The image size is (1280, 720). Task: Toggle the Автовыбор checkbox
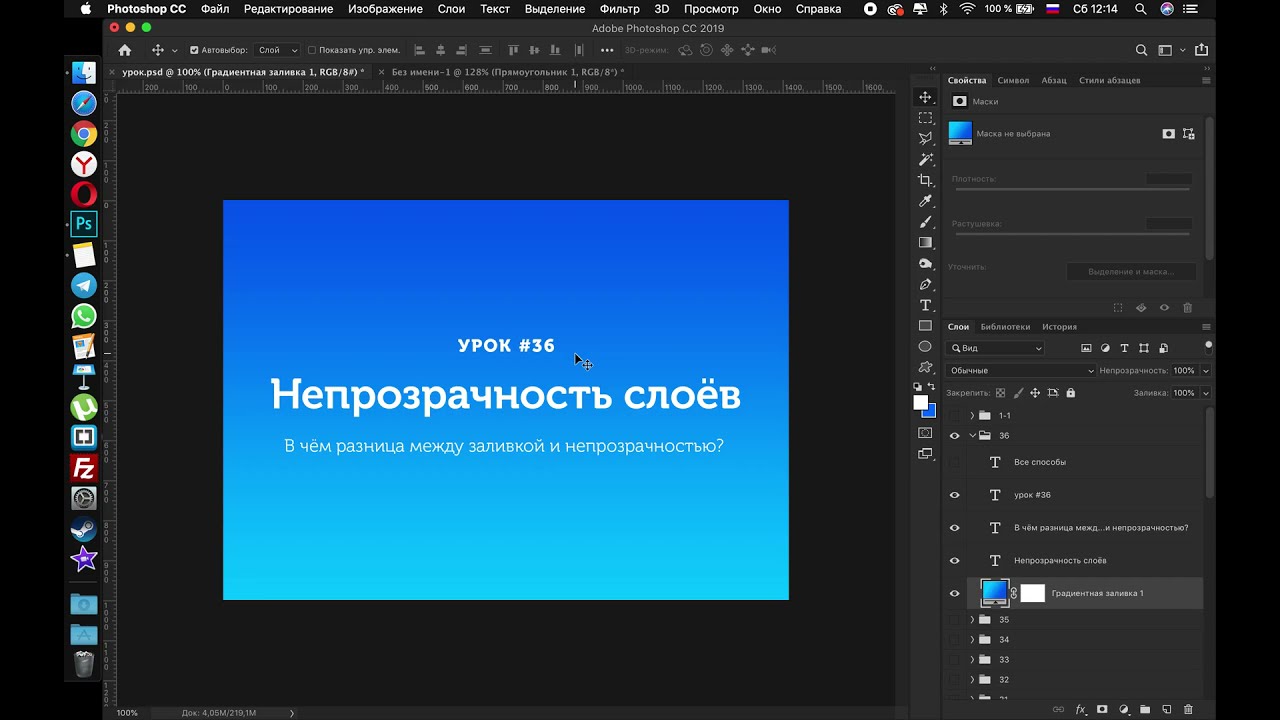tap(194, 50)
